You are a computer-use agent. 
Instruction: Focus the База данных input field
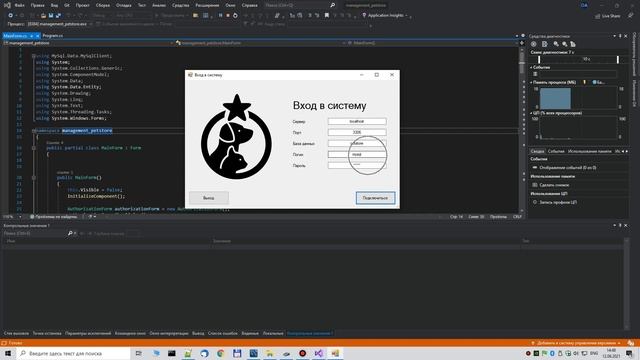pos(357,143)
